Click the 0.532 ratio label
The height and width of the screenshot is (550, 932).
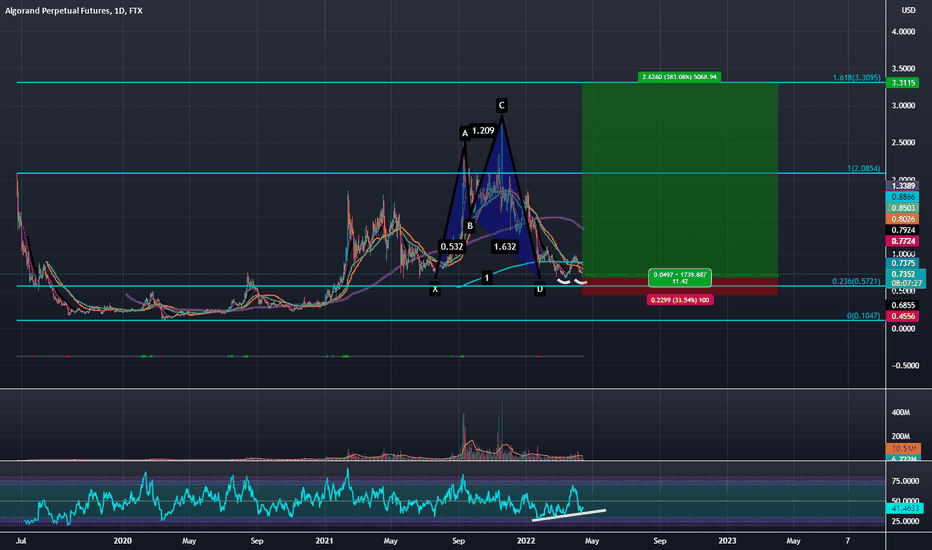coord(452,246)
